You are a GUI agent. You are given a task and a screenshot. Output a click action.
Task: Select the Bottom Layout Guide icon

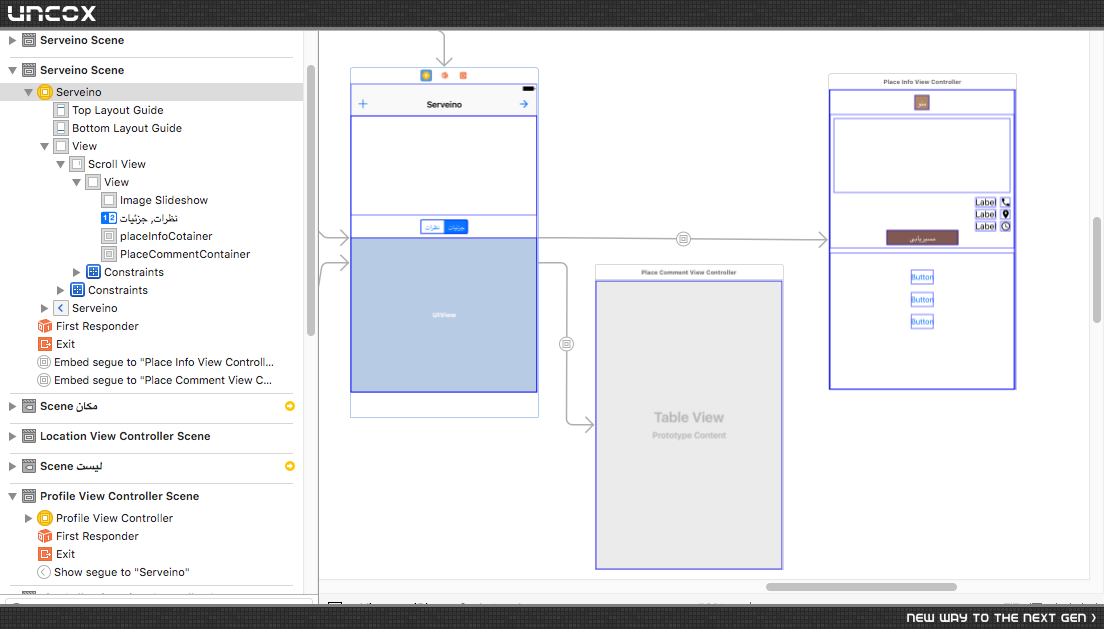coord(61,128)
